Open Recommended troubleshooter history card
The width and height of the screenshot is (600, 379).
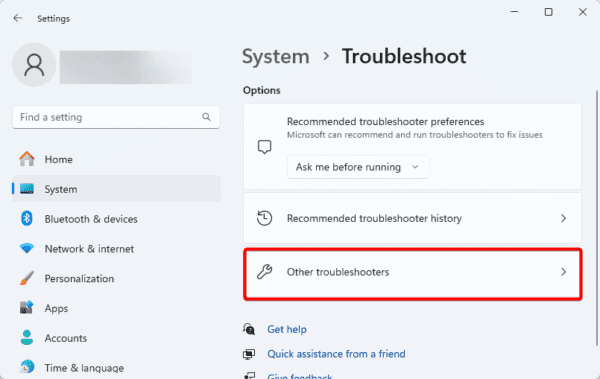(412, 218)
